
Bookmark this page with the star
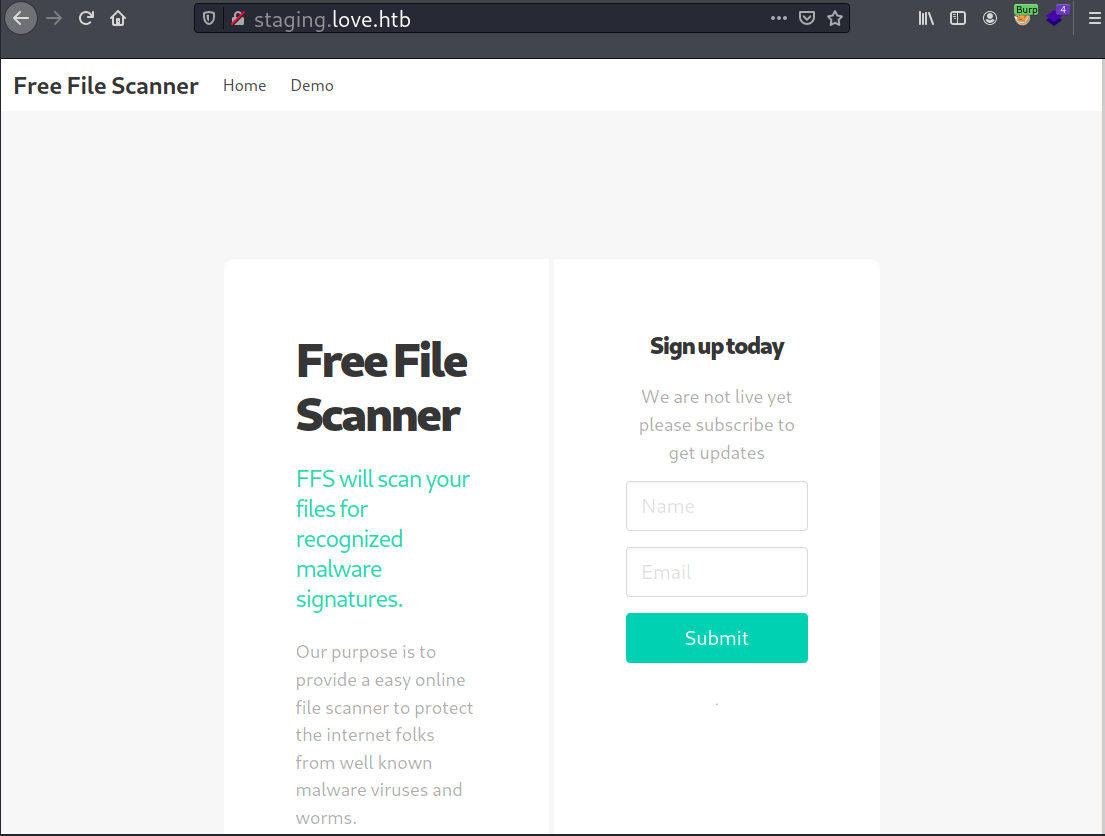pos(835,18)
